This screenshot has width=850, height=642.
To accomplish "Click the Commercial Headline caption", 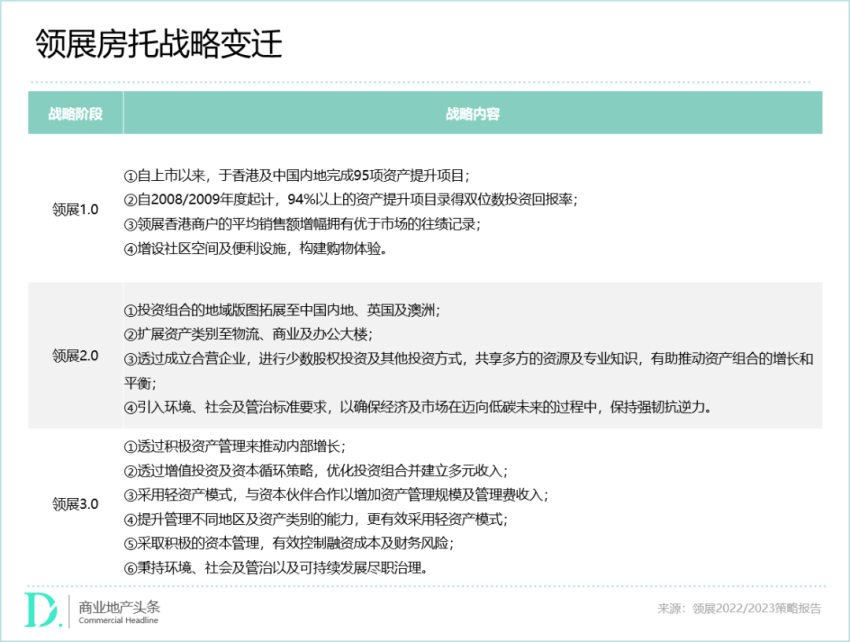I will (x=118, y=620).
